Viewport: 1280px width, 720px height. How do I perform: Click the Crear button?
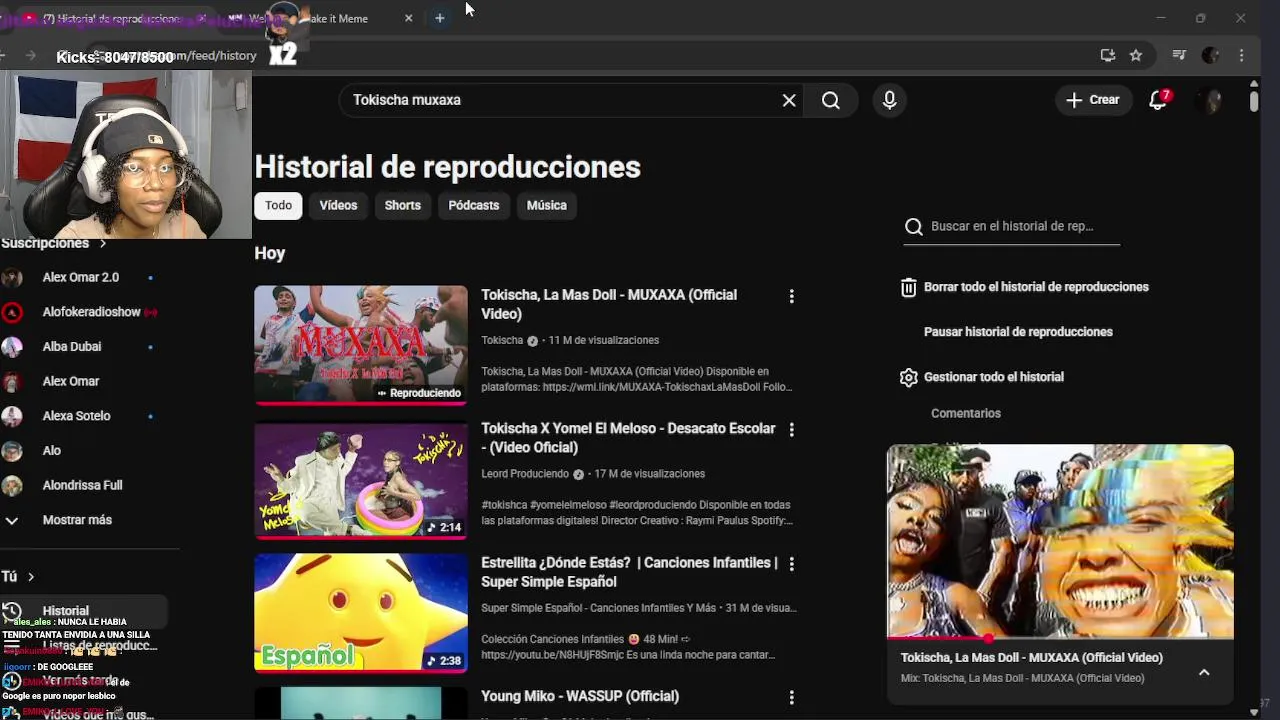pos(1092,100)
